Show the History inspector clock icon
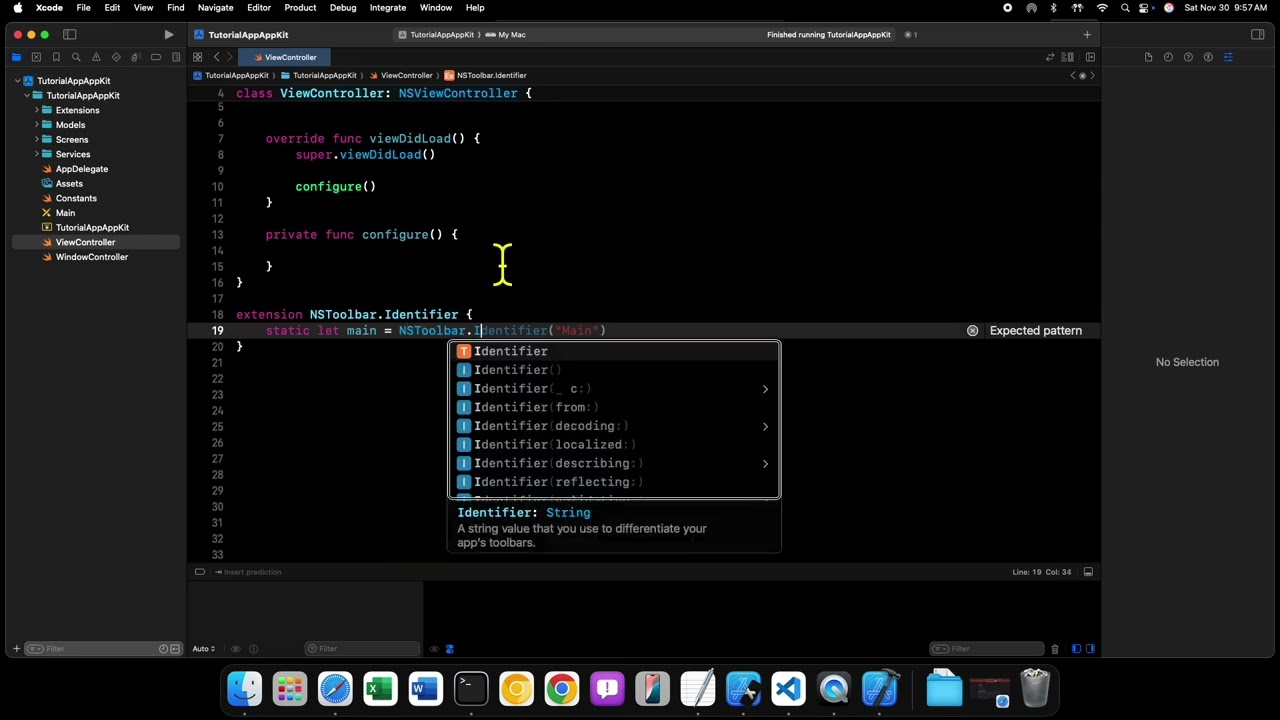Image resolution: width=1280 pixels, height=720 pixels. click(x=1168, y=57)
